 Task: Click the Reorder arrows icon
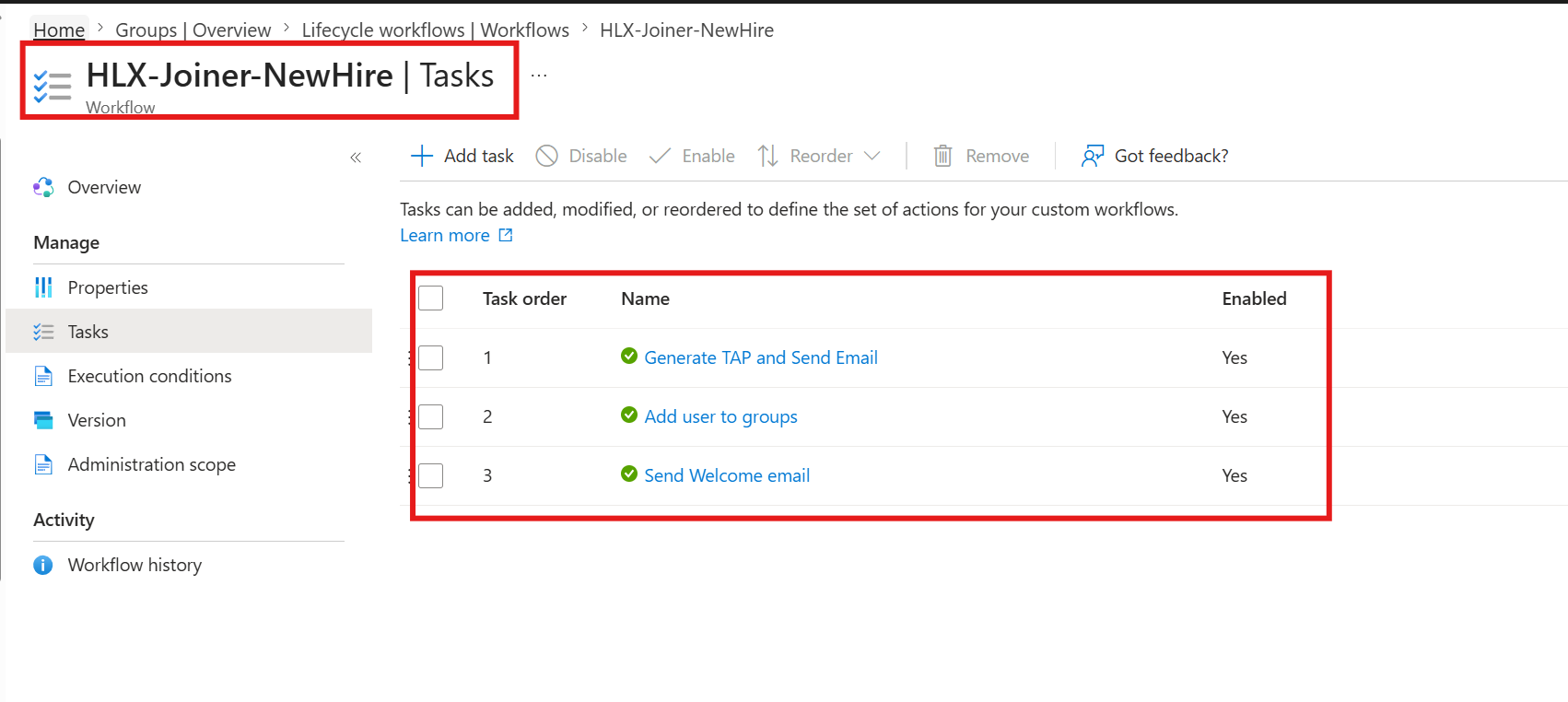point(767,156)
